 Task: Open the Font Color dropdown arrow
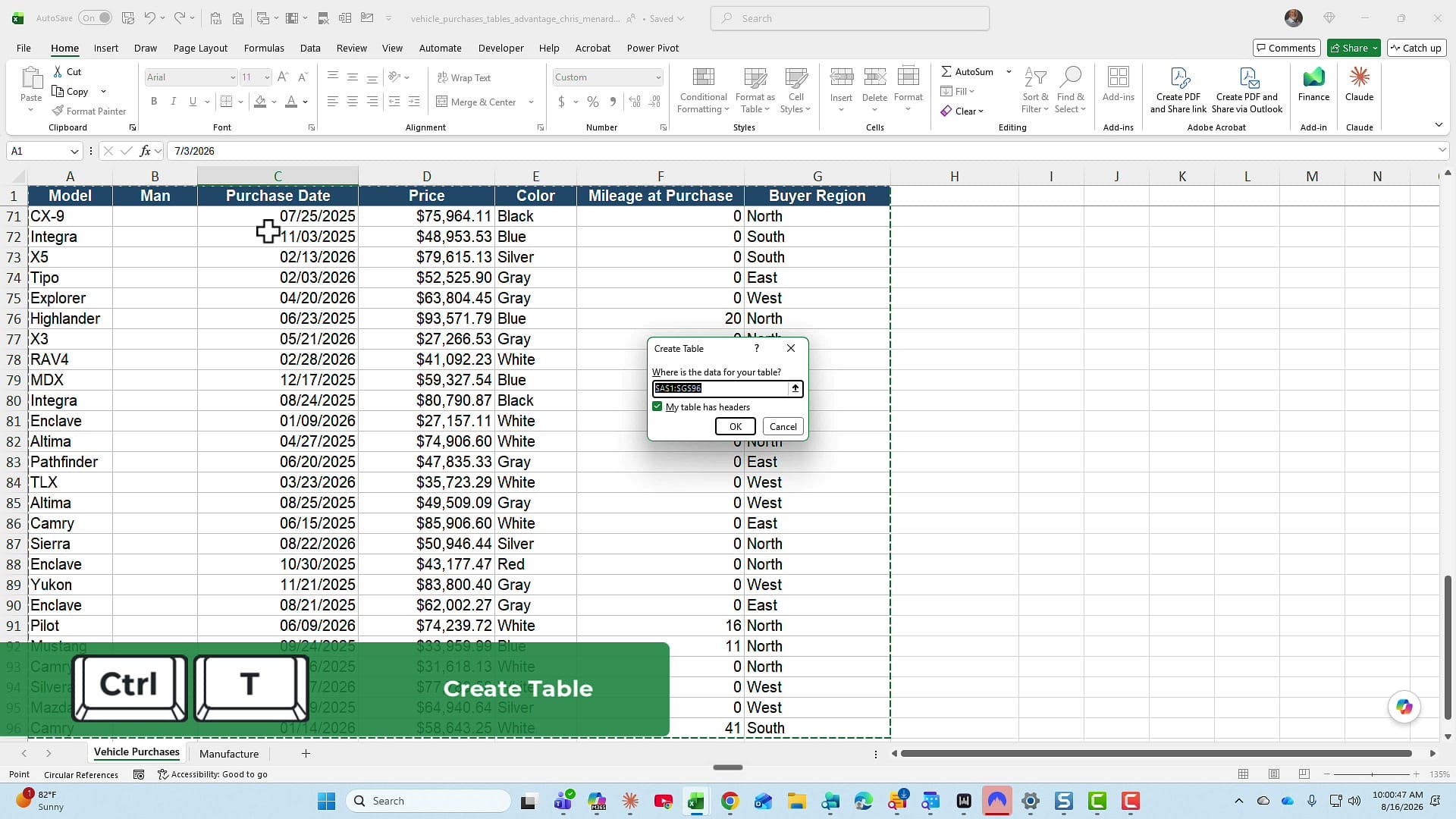click(x=306, y=102)
